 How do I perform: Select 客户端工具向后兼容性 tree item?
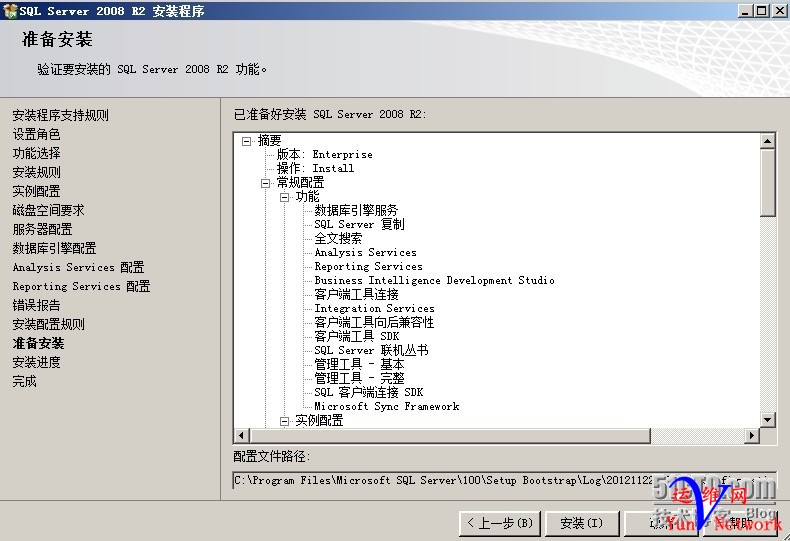point(374,322)
